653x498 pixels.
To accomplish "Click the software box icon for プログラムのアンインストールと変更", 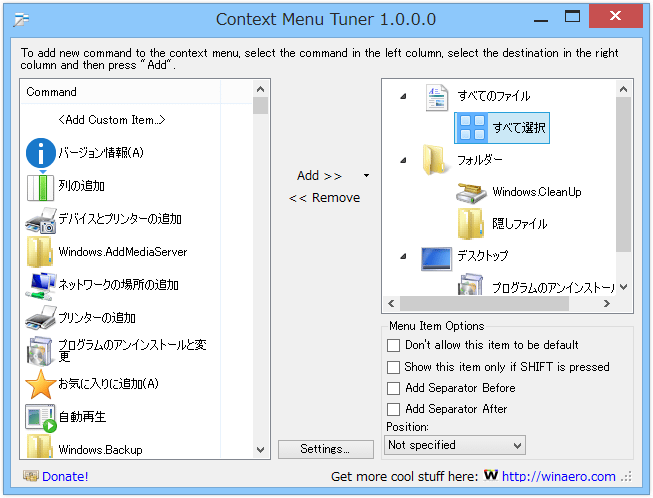I will click(x=40, y=351).
